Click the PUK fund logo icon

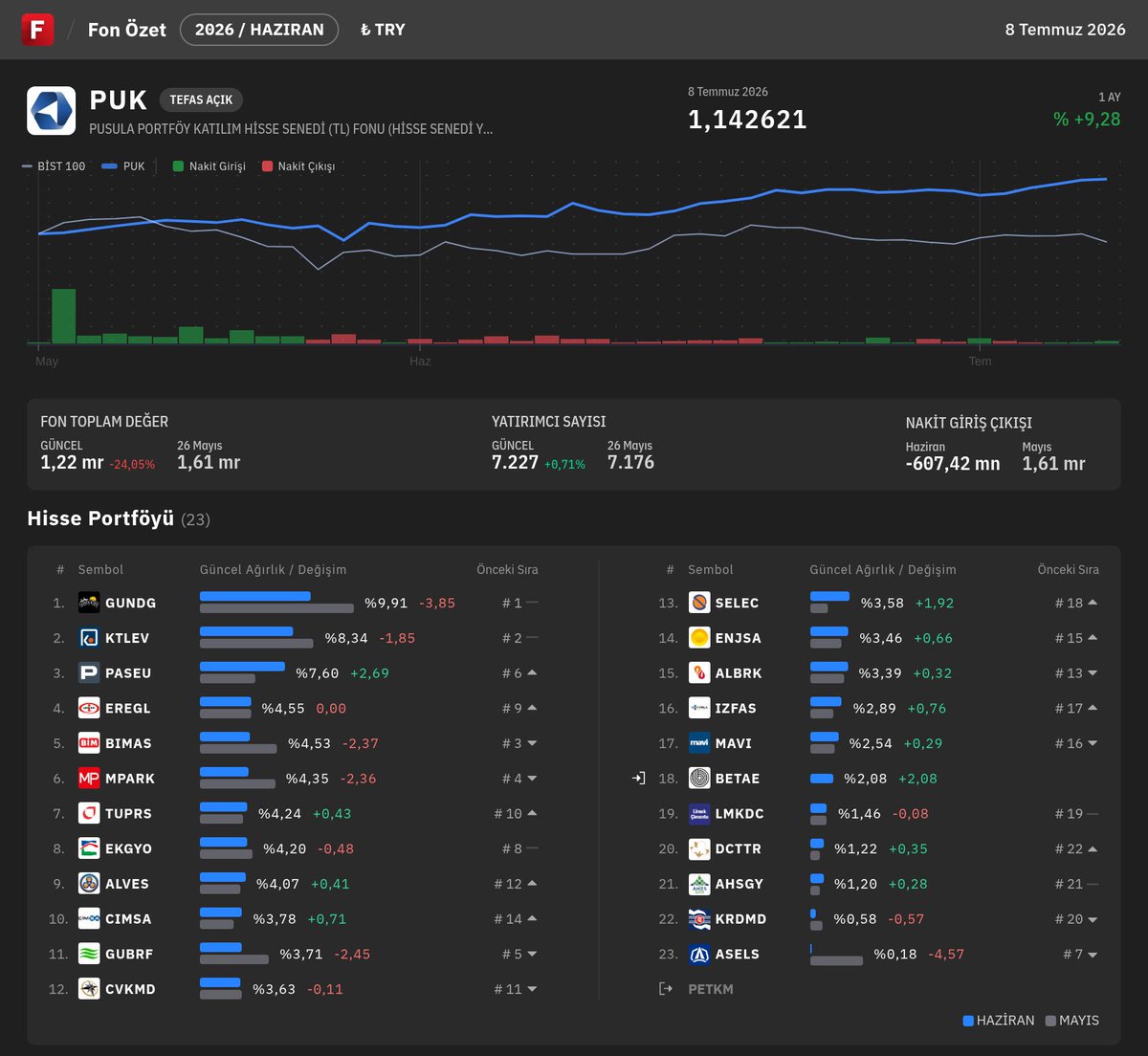click(x=52, y=111)
